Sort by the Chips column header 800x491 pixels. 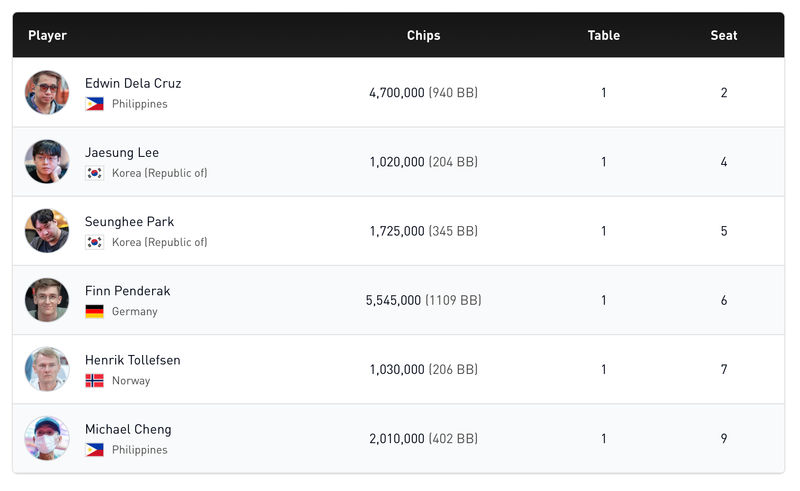click(x=423, y=35)
